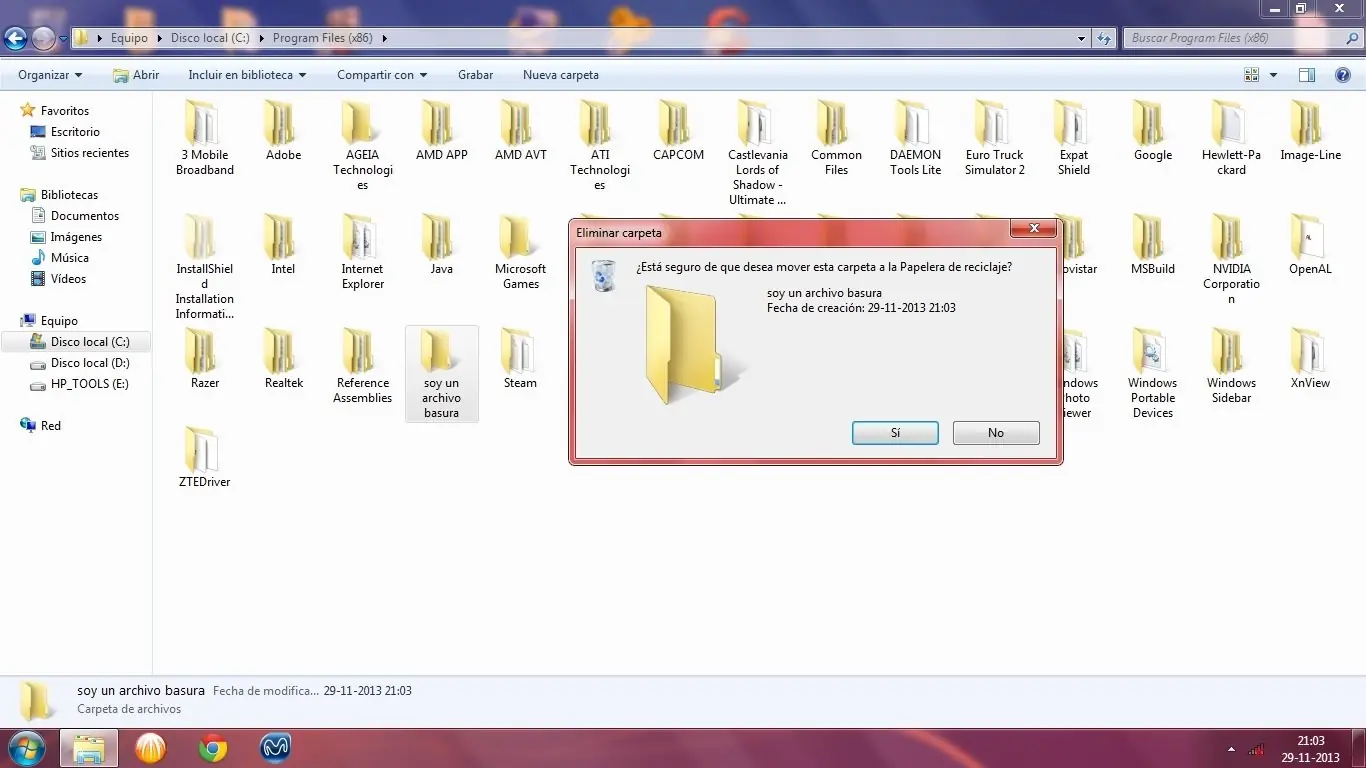Cancel deletion with the No button
This screenshot has width=1366, height=768.
(x=996, y=433)
